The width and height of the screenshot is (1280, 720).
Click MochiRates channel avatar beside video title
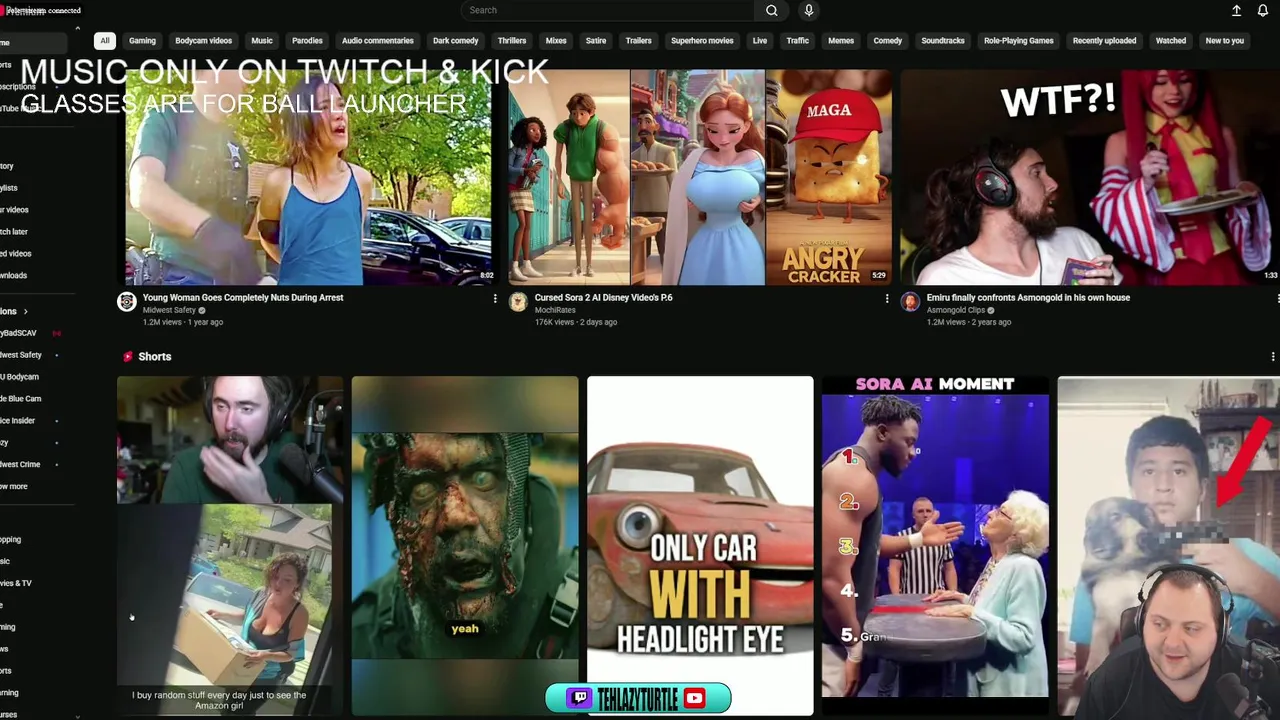pos(518,302)
